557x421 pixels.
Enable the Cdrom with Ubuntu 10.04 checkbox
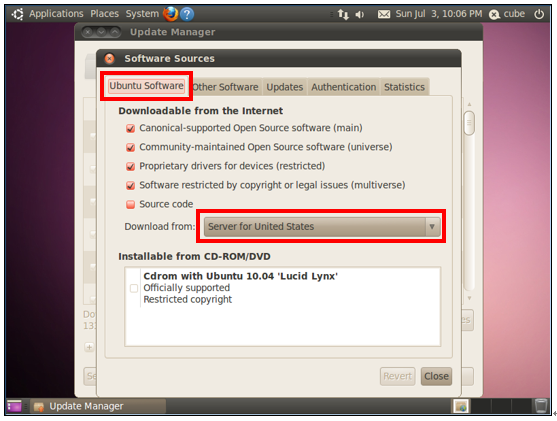click(x=134, y=288)
